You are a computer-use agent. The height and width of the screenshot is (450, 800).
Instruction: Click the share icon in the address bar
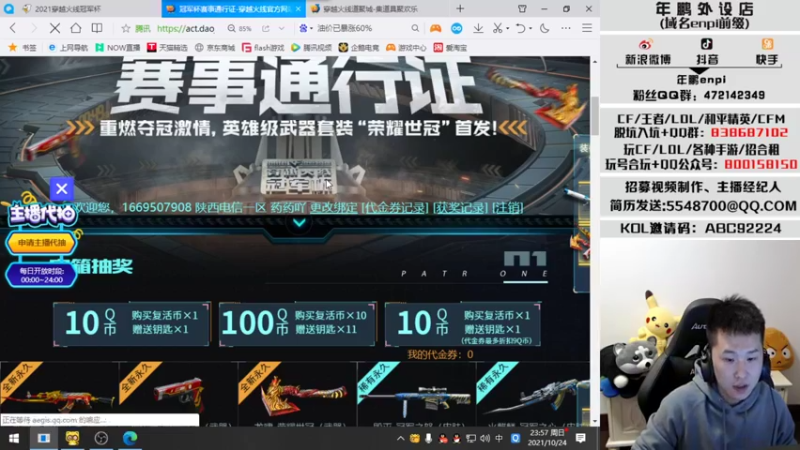(266, 29)
